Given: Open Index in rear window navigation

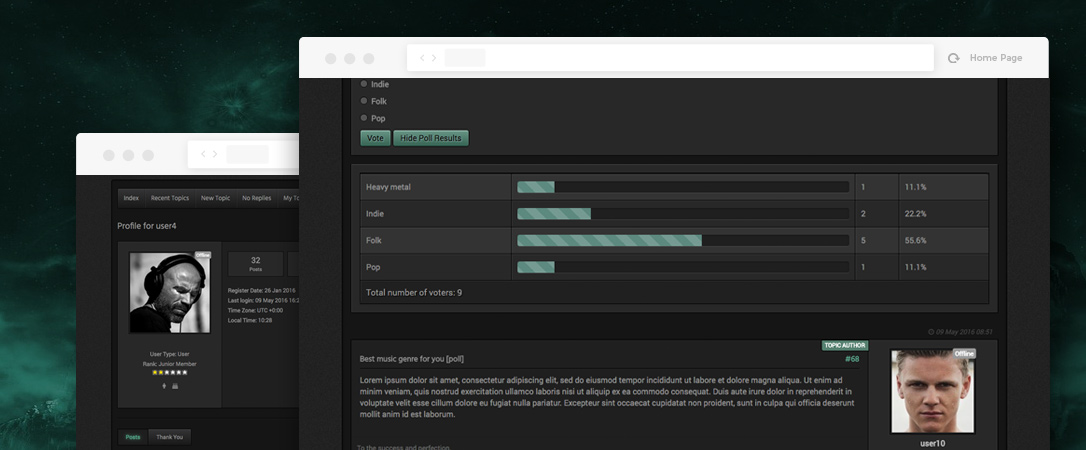Looking at the screenshot, I should pos(132,198).
